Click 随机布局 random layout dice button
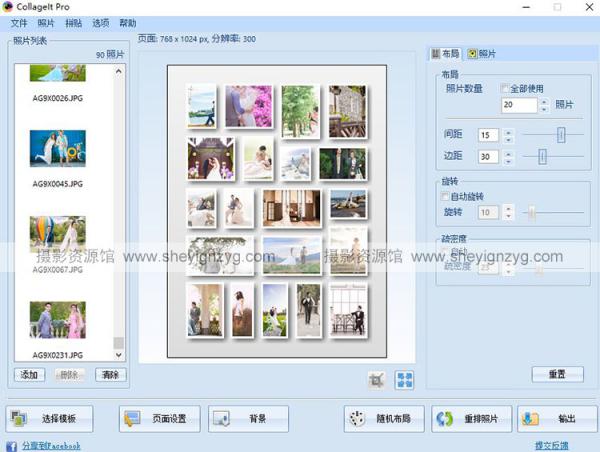Image resolution: width=600 pixels, height=452 pixels. [x=384, y=418]
